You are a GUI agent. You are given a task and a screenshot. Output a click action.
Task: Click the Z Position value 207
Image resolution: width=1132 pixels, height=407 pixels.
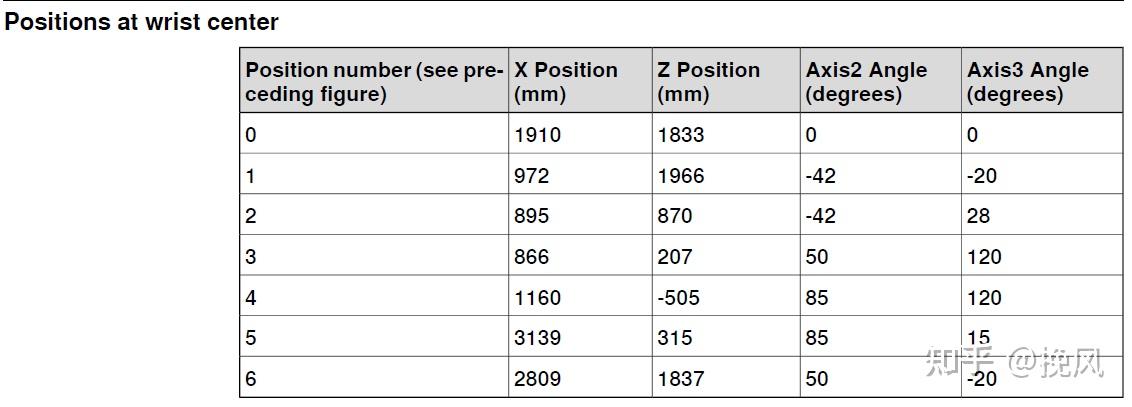[675, 257]
